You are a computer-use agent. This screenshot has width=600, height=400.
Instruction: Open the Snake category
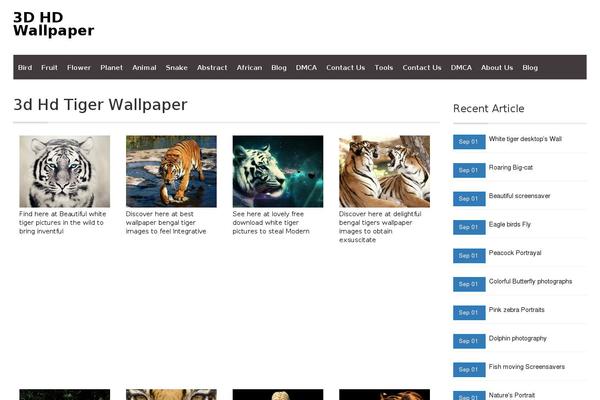click(x=176, y=68)
